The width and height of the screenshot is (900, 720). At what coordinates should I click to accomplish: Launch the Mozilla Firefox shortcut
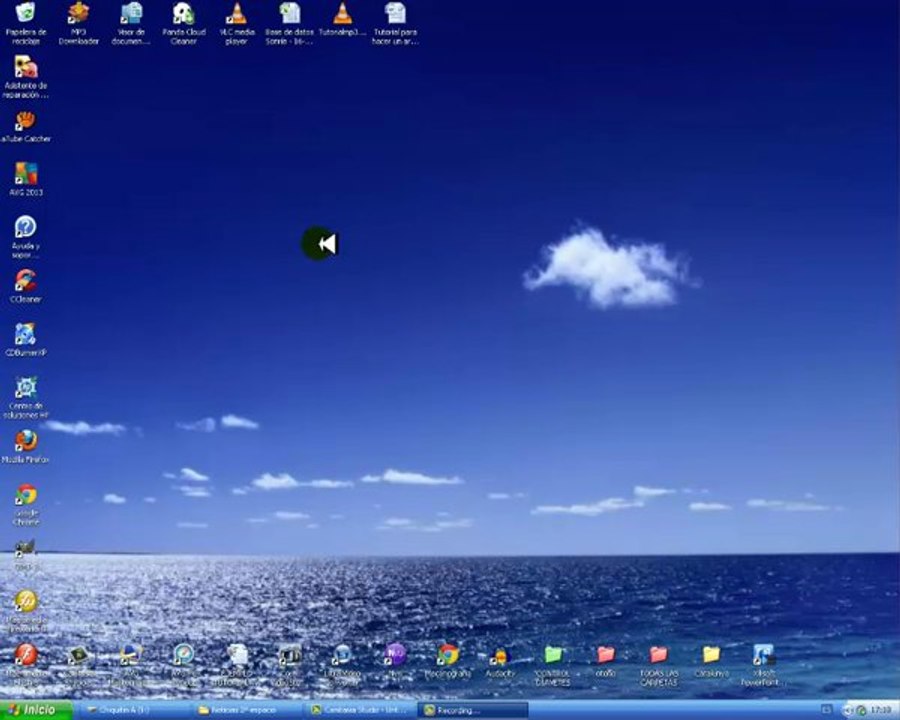pos(26,447)
